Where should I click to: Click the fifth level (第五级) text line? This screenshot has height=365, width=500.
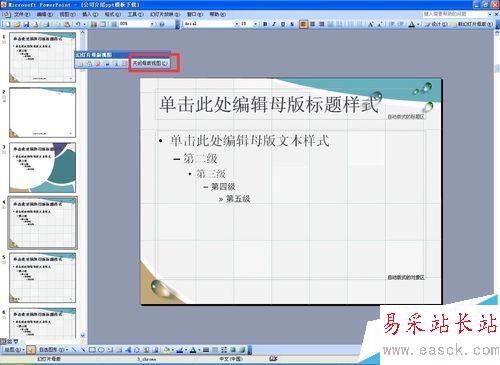tap(238, 199)
